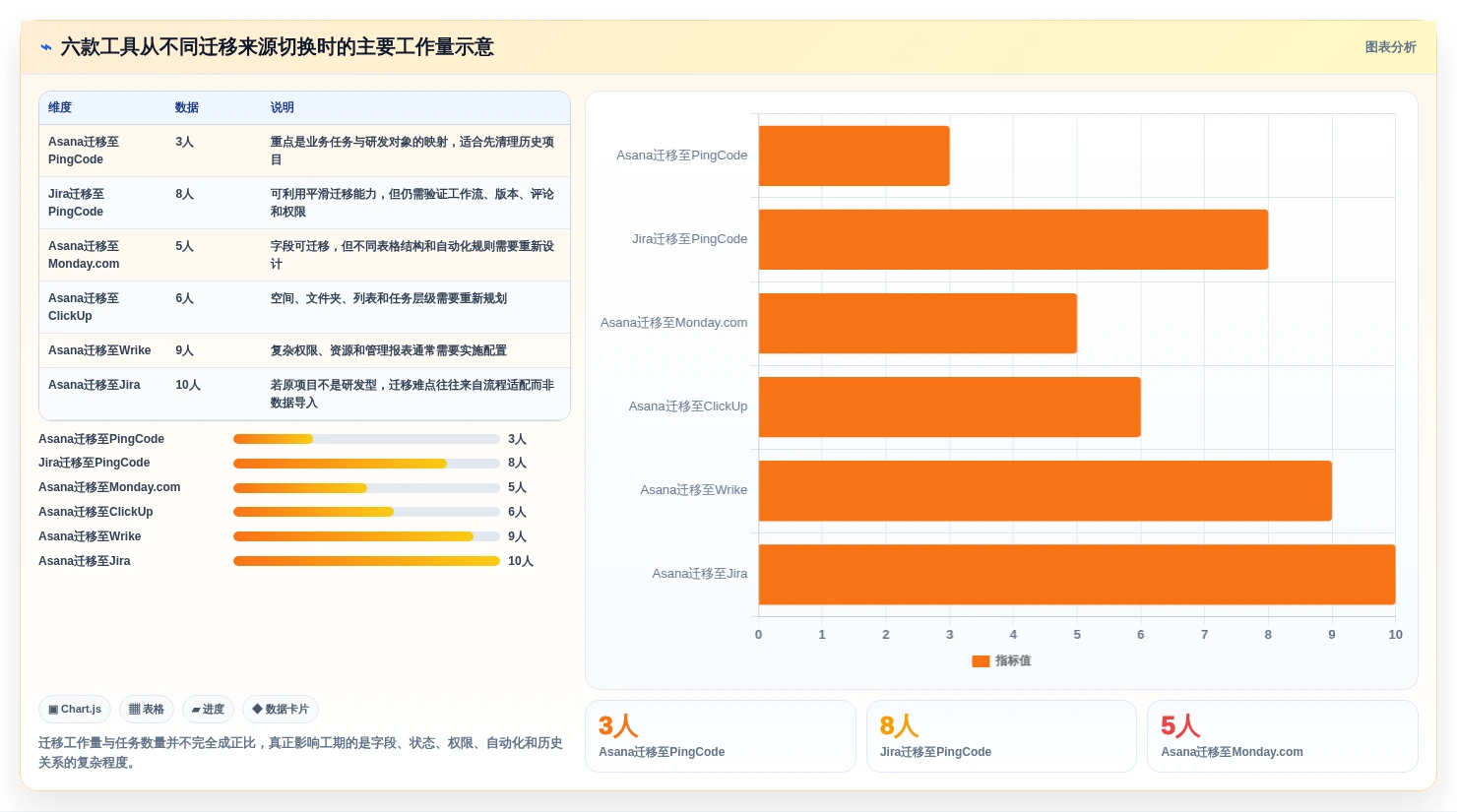Select the 表格 tag chip

[147, 709]
